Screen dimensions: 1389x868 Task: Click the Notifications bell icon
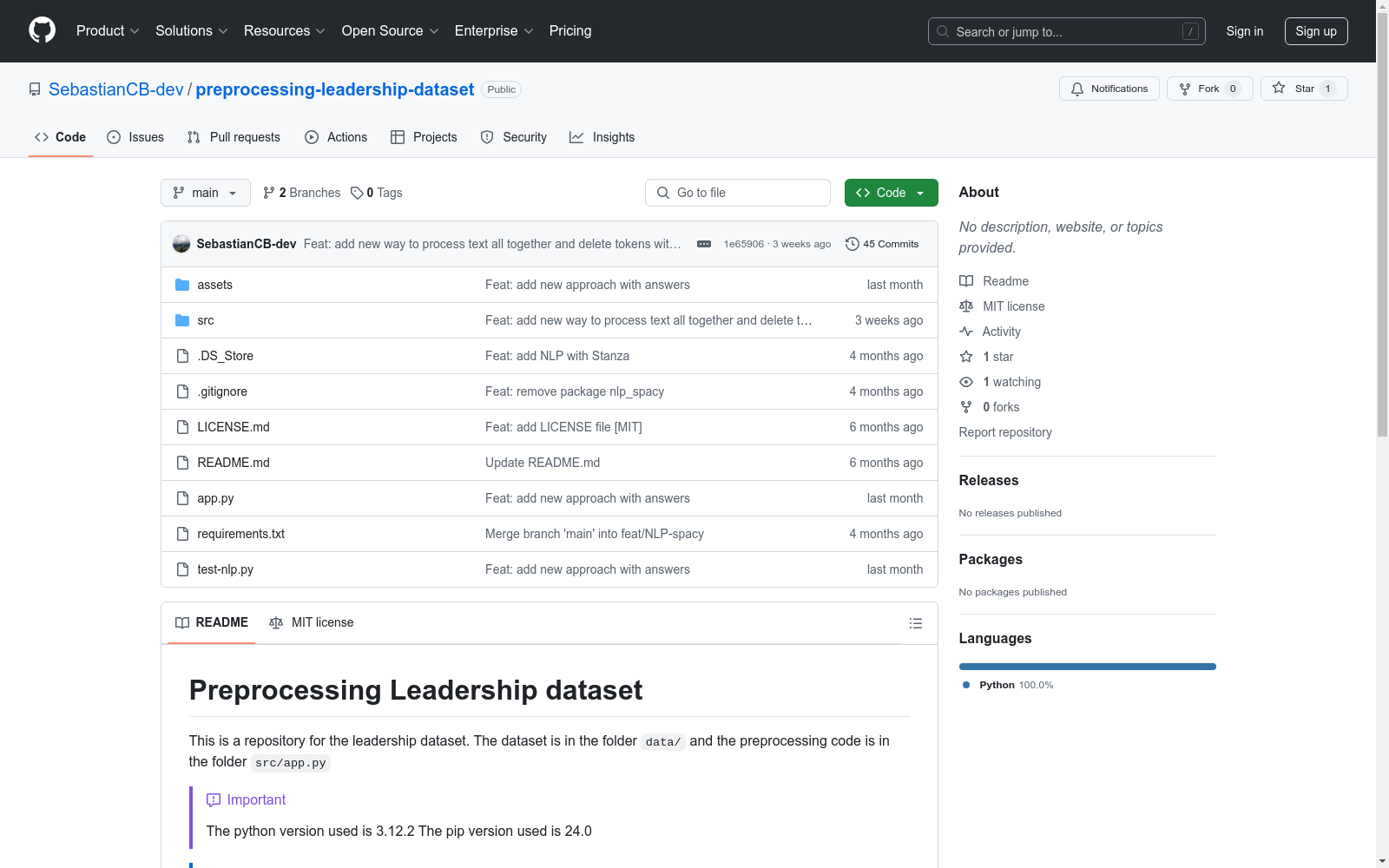[x=1077, y=89]
